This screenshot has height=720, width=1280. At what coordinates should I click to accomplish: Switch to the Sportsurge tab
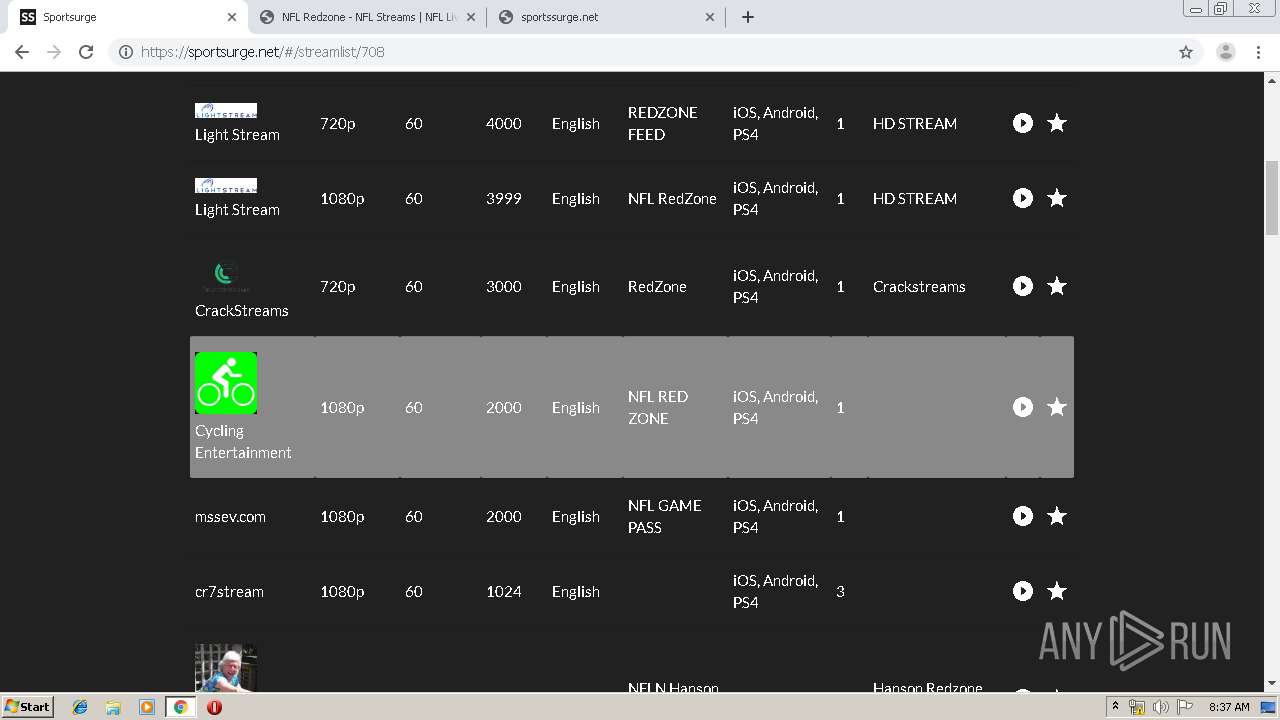tap(130, 17)
